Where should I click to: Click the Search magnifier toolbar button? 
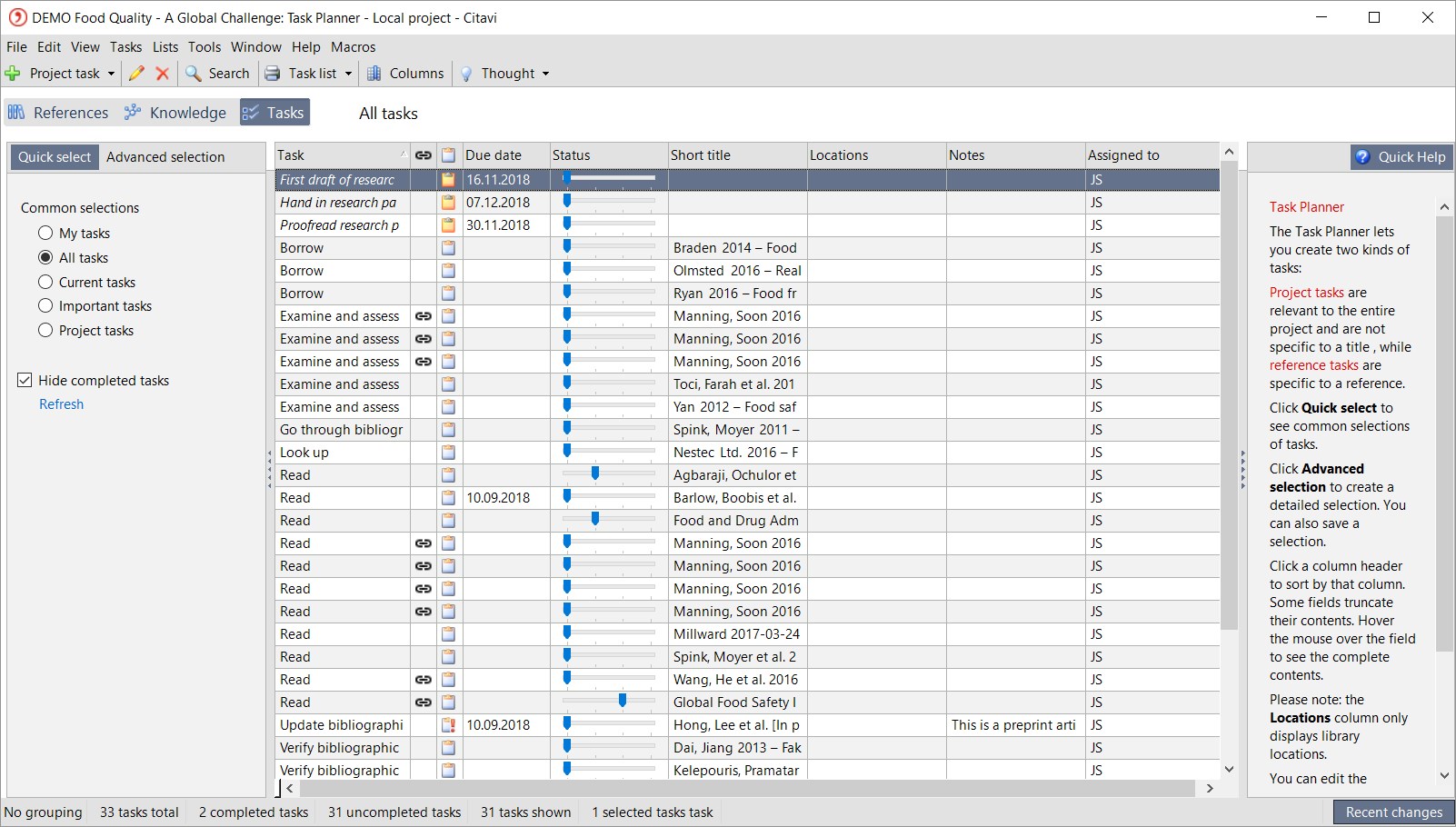coord(217,74)
